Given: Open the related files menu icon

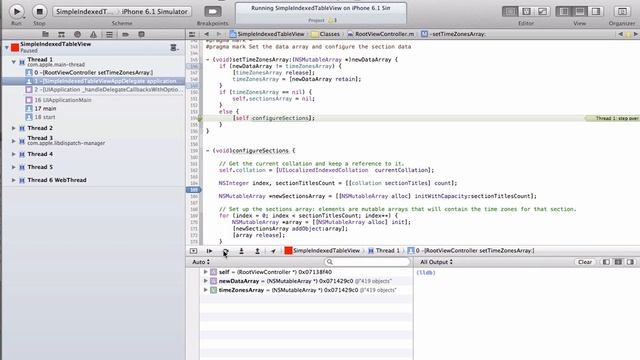Looking at the screenshot, I should click(x=192, y=34).
